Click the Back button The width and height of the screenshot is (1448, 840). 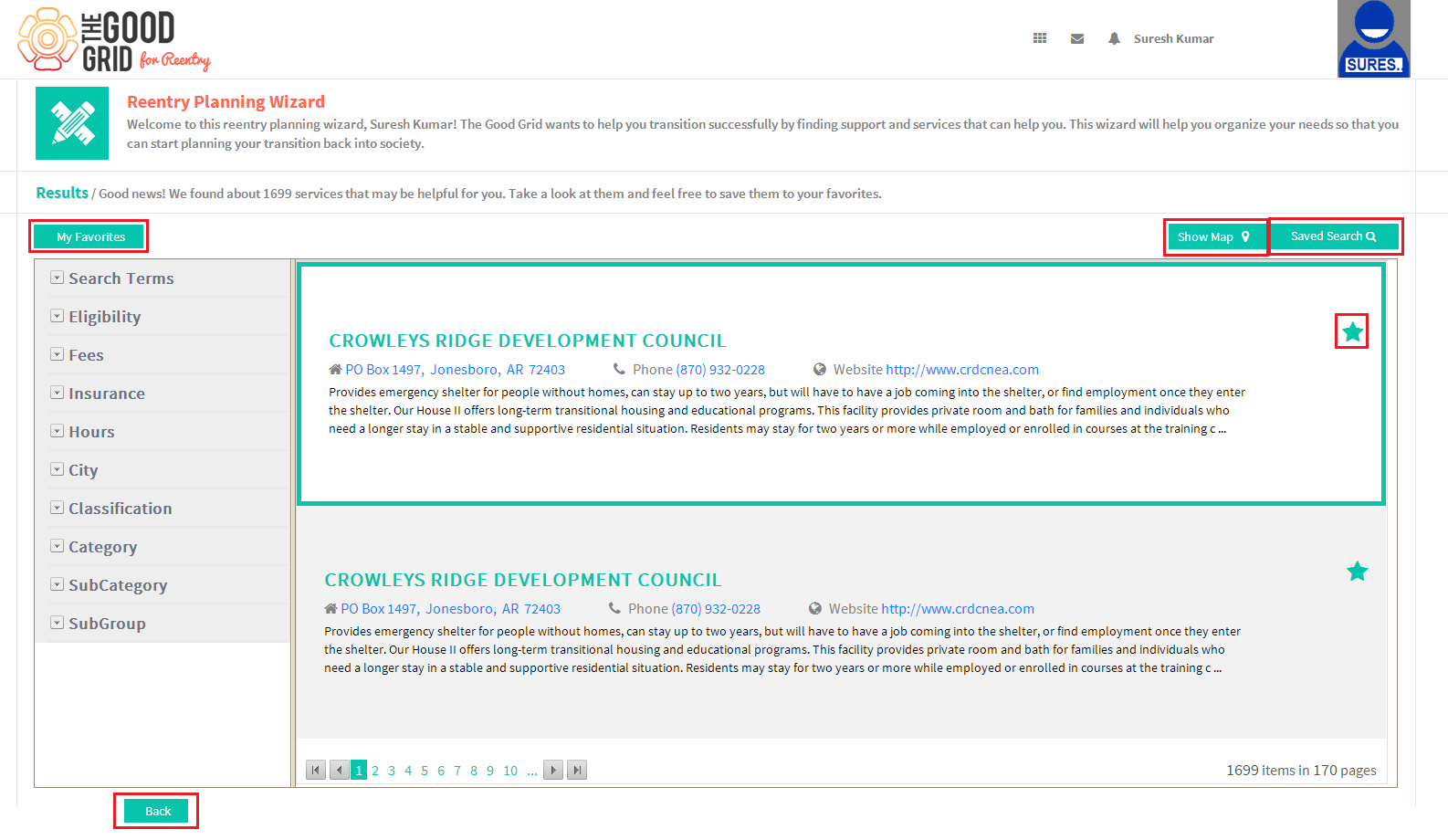click(157, 811)
